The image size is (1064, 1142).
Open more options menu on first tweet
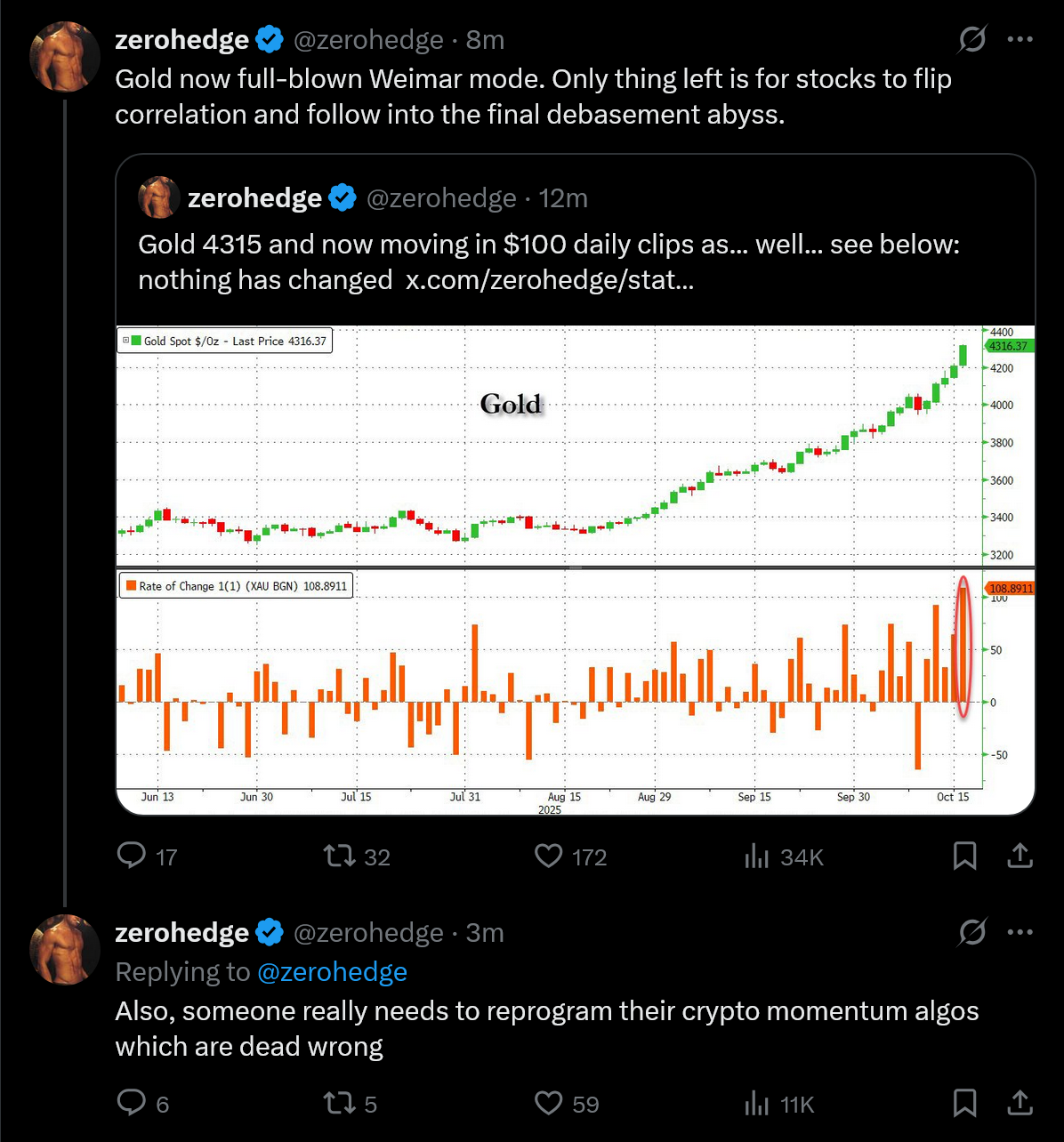(x=1020, y=39)
